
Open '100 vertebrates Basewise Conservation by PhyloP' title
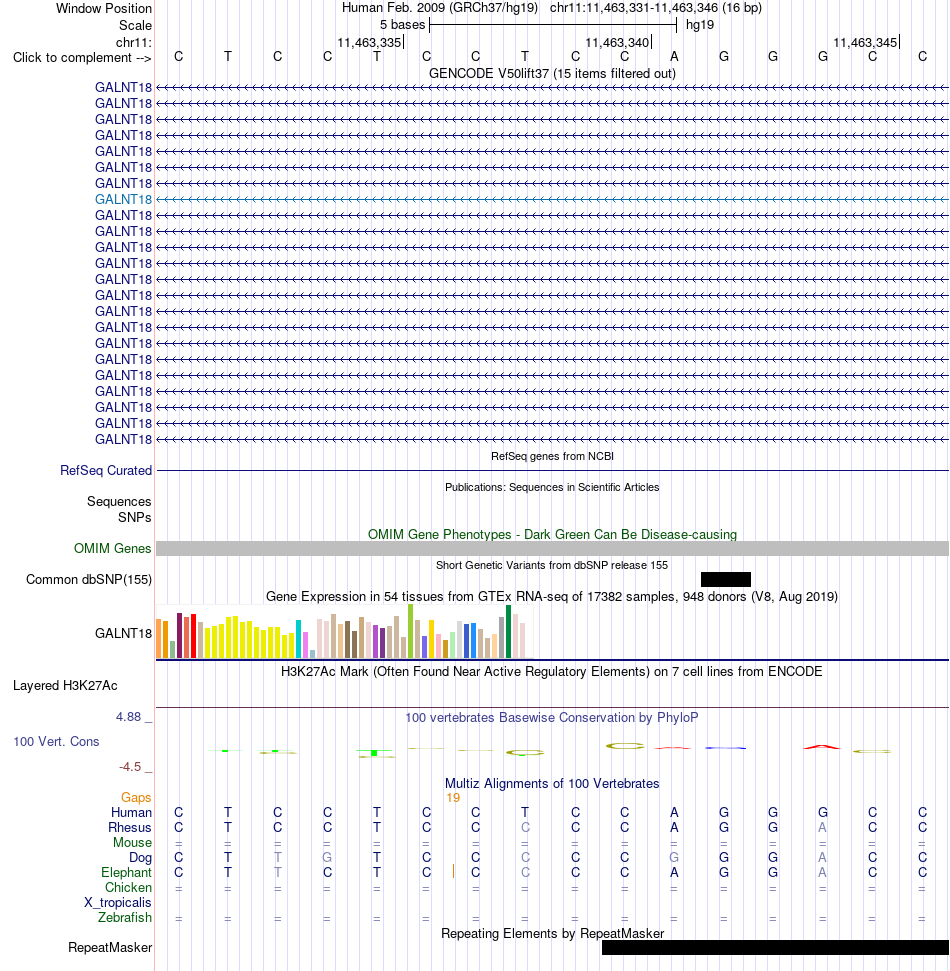point(552,718)
